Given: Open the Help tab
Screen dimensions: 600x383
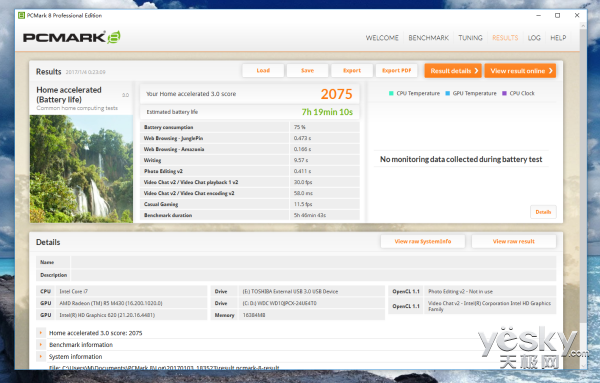Looking at the screenshot, I should tap(558, 38).
